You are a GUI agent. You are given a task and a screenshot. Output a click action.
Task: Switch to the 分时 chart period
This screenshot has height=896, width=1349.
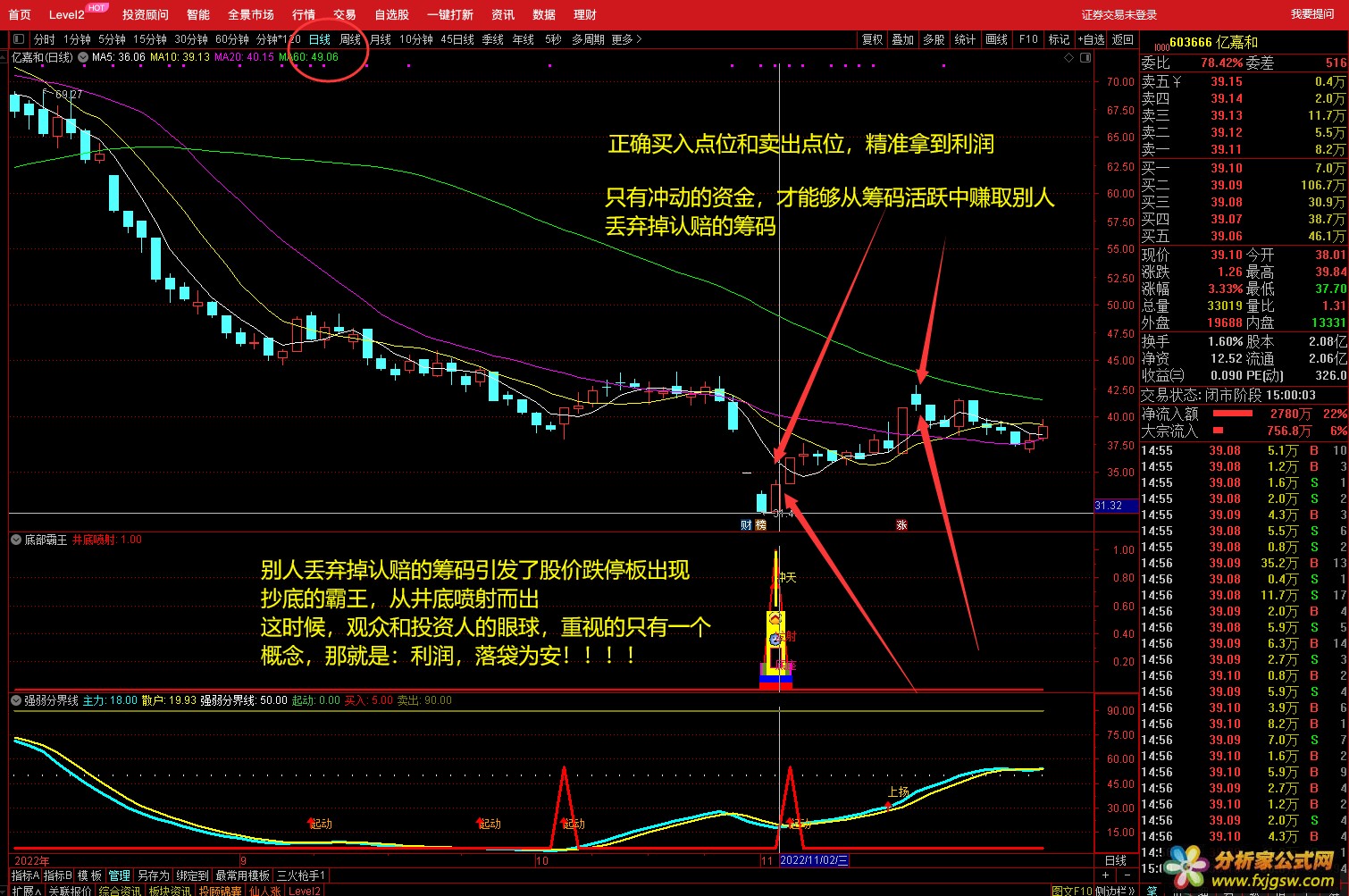tap(44, 39)
